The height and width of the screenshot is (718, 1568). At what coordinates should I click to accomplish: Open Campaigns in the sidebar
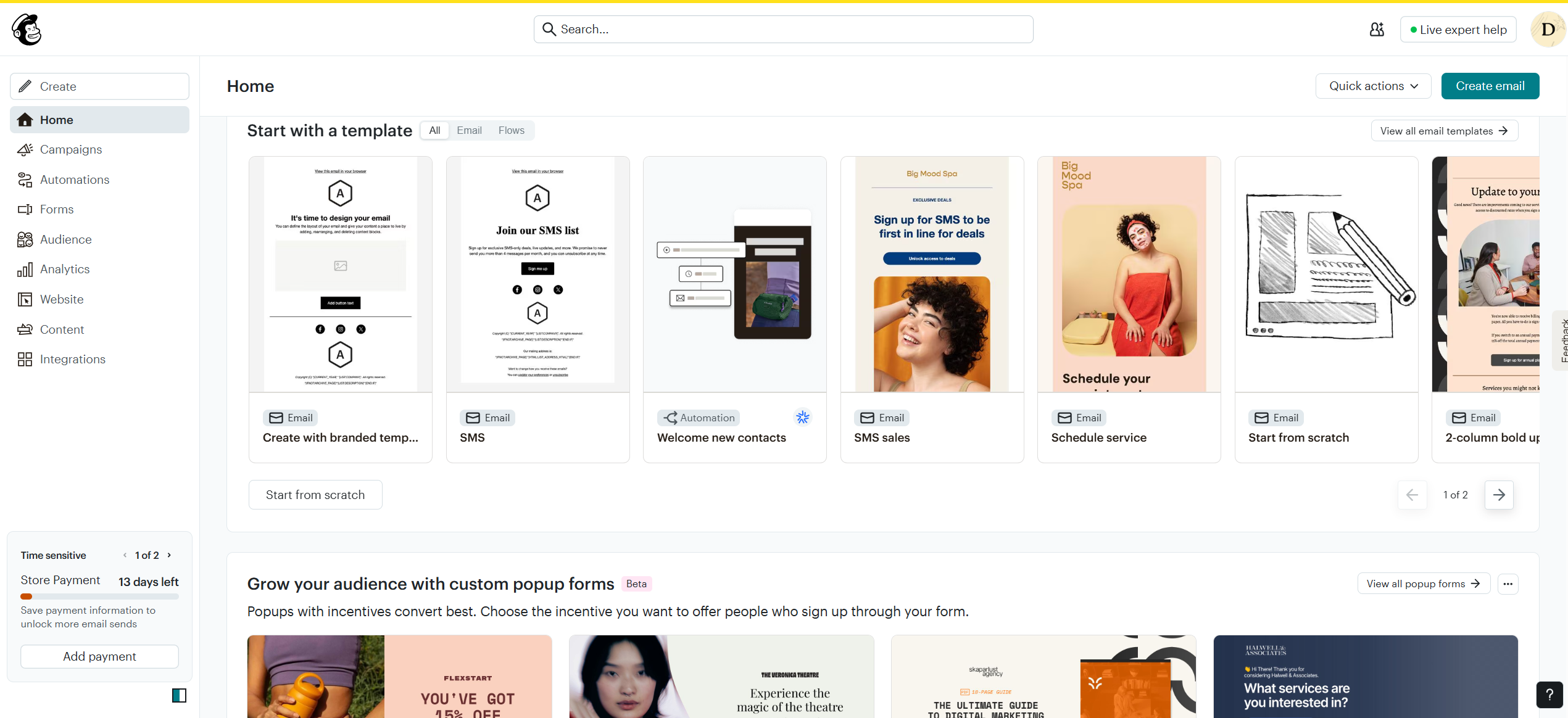click(x=99, y=149)
